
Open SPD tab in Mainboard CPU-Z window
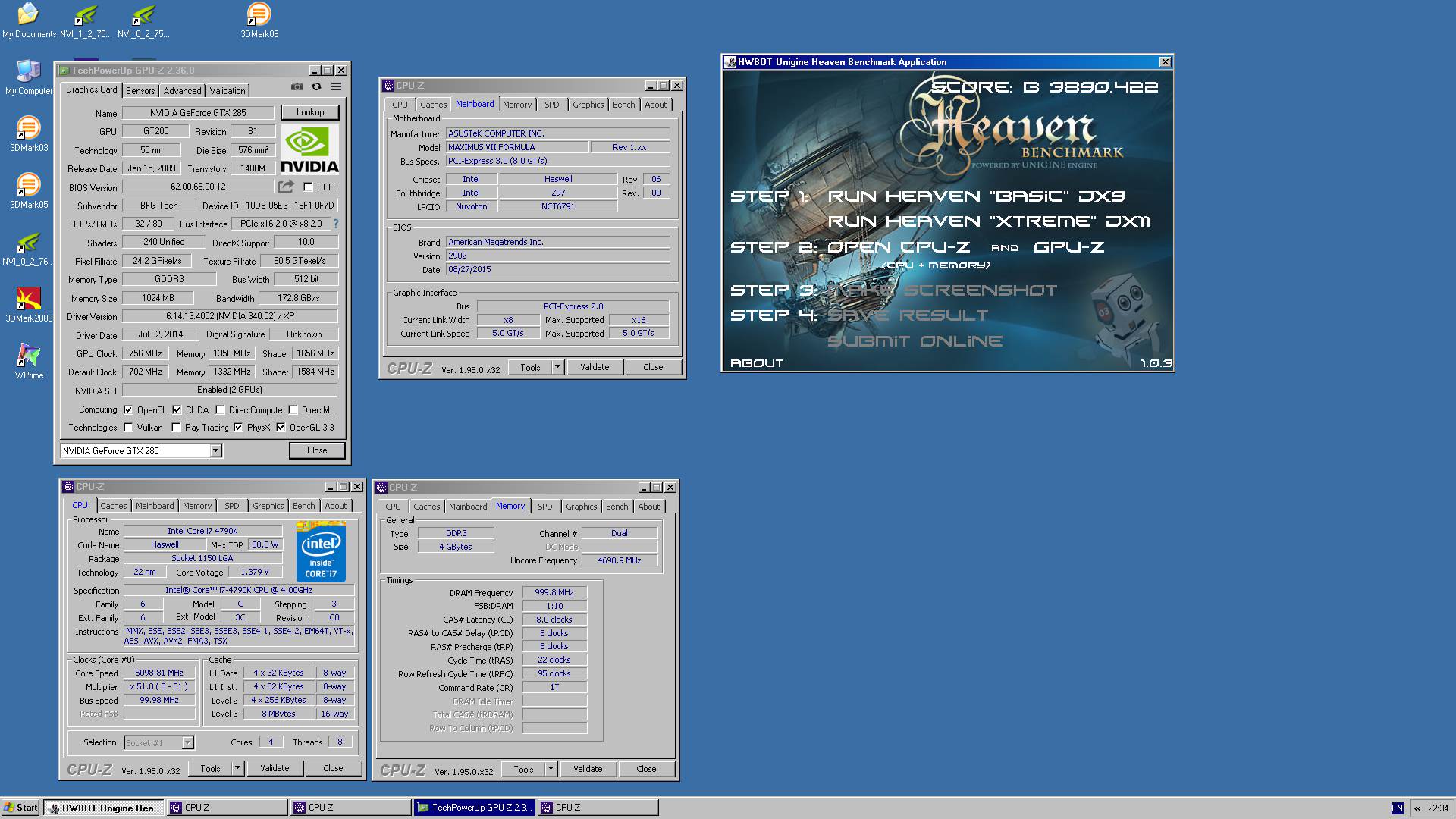point(552,105)
